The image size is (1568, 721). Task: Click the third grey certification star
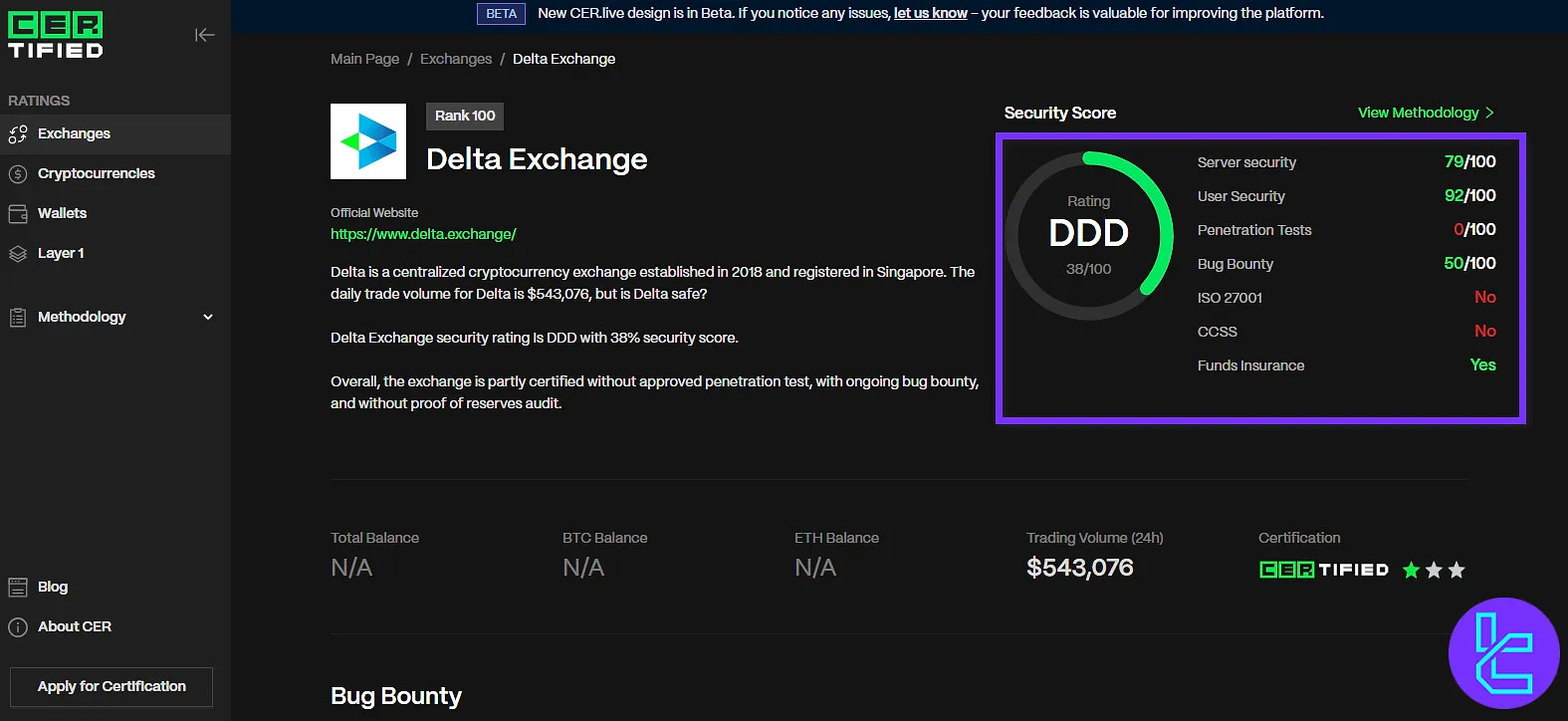pos(1456,570)
